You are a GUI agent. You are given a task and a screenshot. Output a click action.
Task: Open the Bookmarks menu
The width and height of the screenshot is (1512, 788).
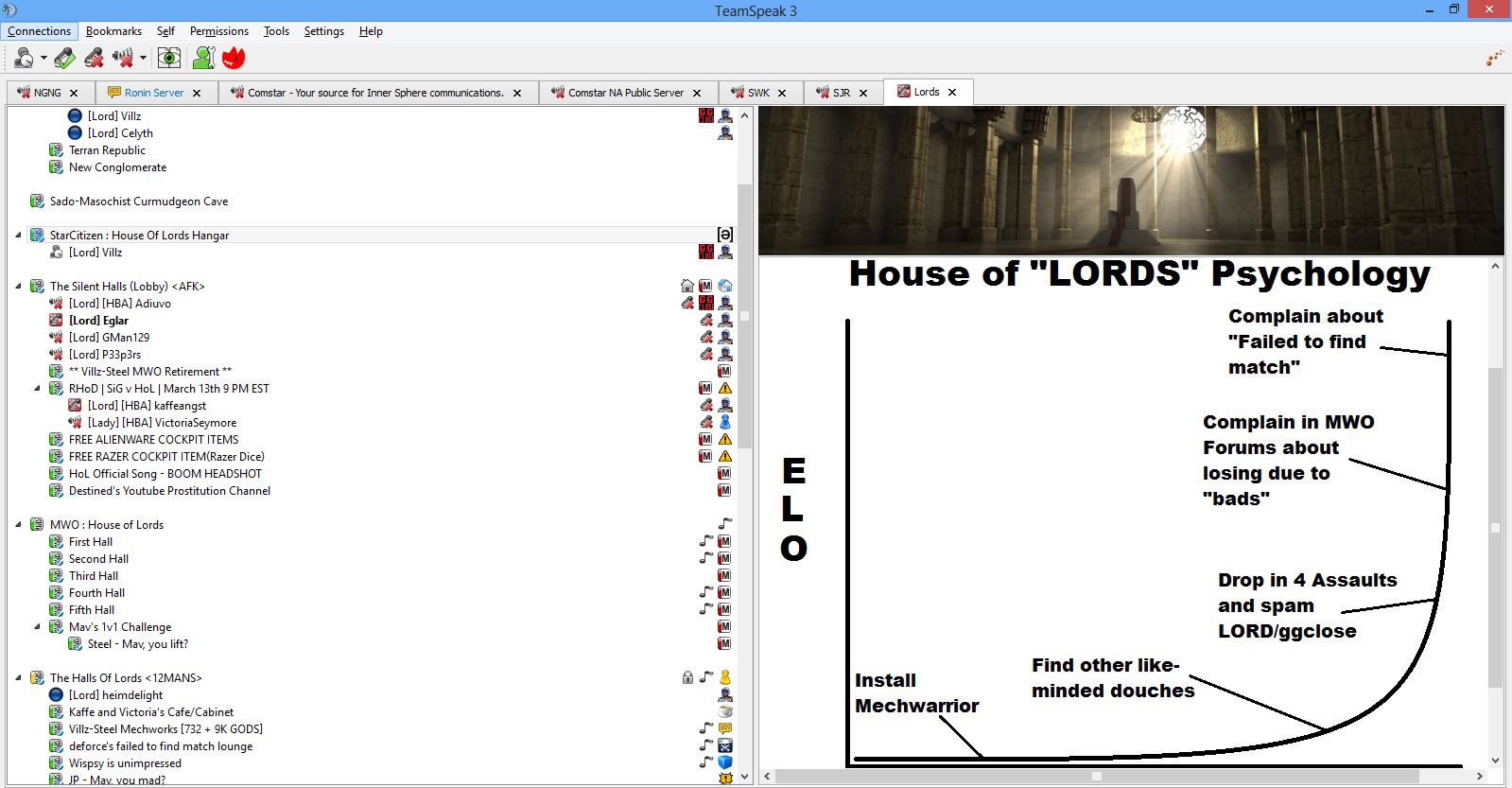(x=113, y=31)
